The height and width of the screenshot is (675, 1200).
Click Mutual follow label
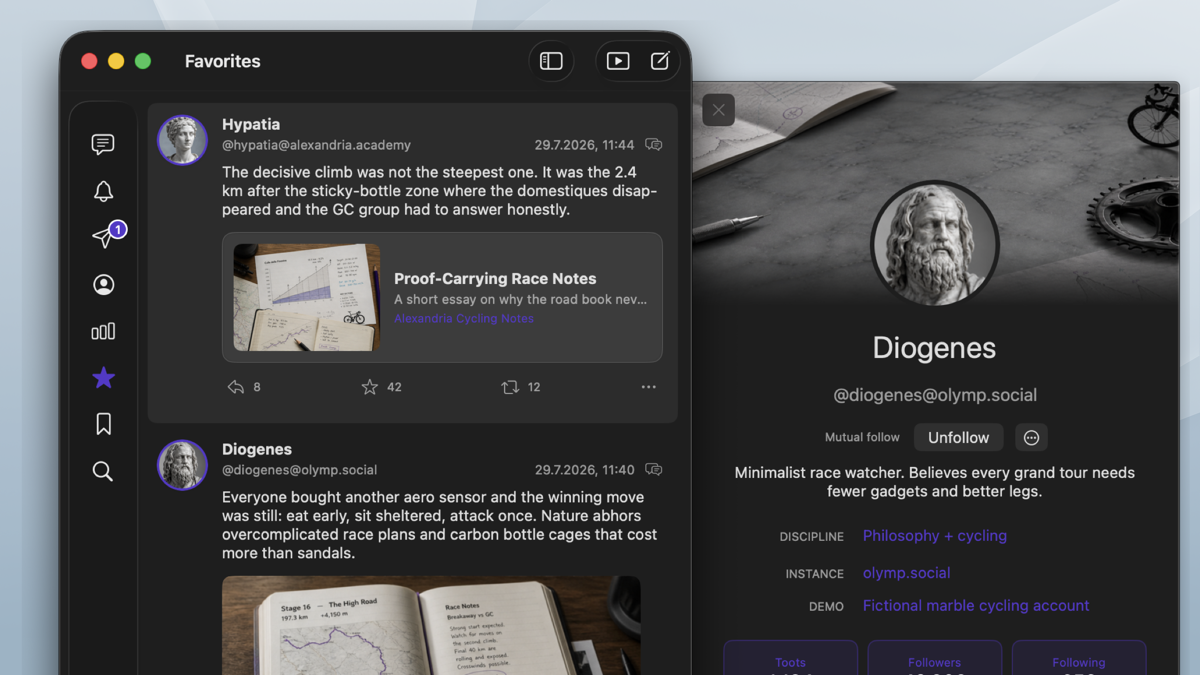tap(862, 437)
